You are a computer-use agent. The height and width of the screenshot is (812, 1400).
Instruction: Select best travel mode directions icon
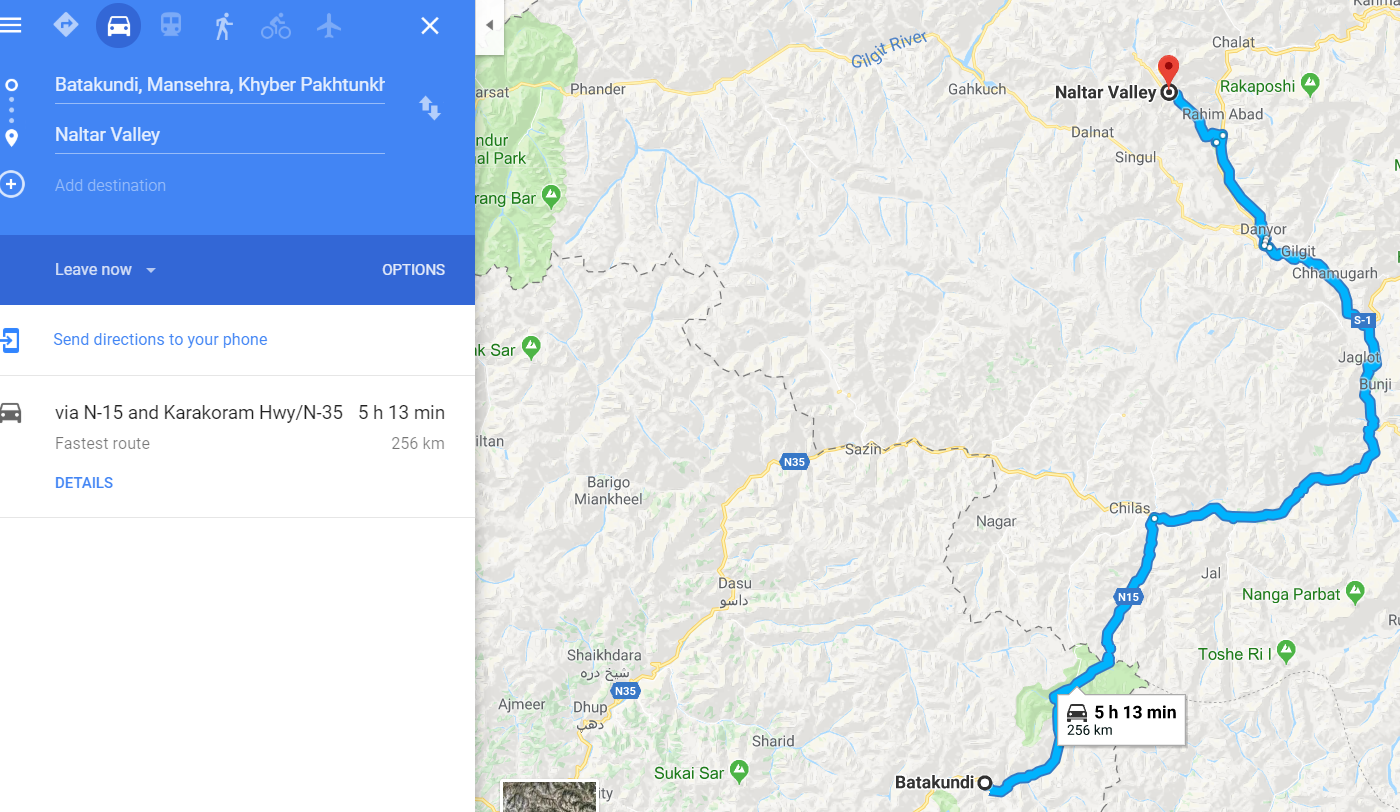tap(66, 25)
